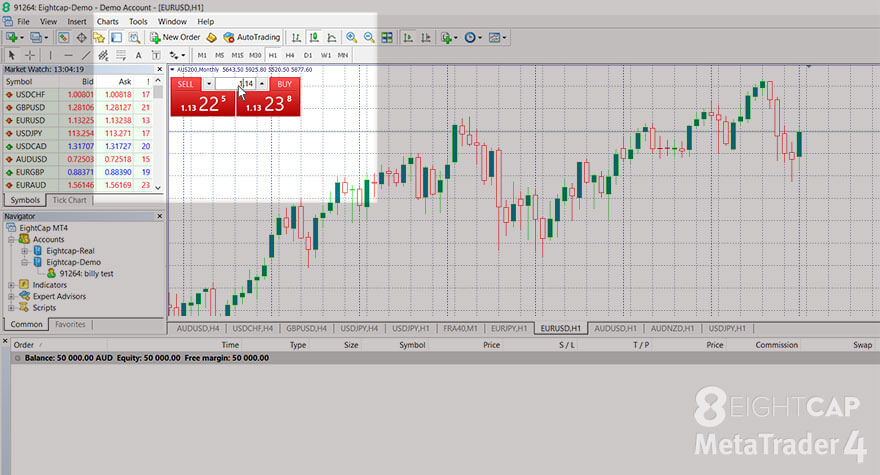
Task: Open the Indicators list dropdown icon
Action: pos(449,38)
